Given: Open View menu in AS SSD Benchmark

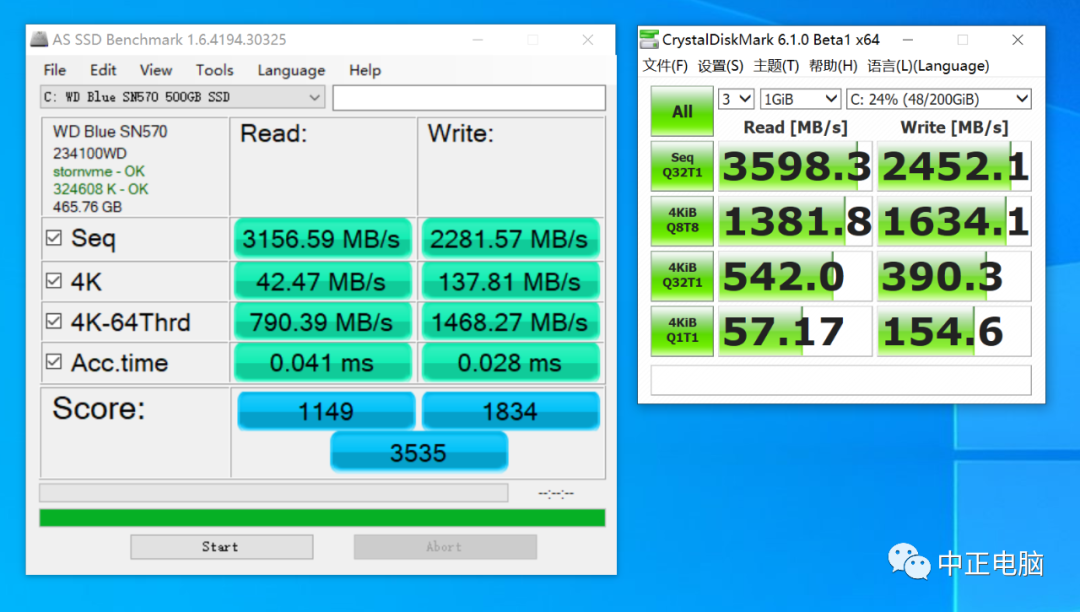Looking at the screenshot, I should click(x=156, y=70).
